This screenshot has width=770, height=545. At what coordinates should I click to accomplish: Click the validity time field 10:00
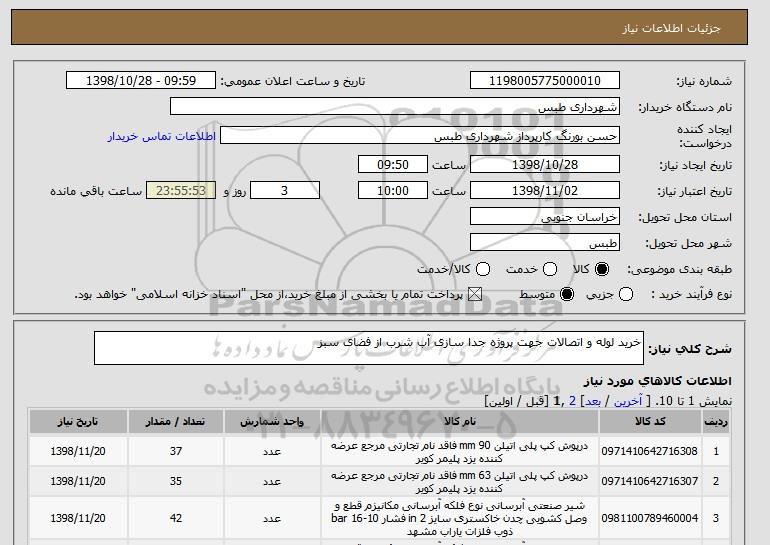393,191
